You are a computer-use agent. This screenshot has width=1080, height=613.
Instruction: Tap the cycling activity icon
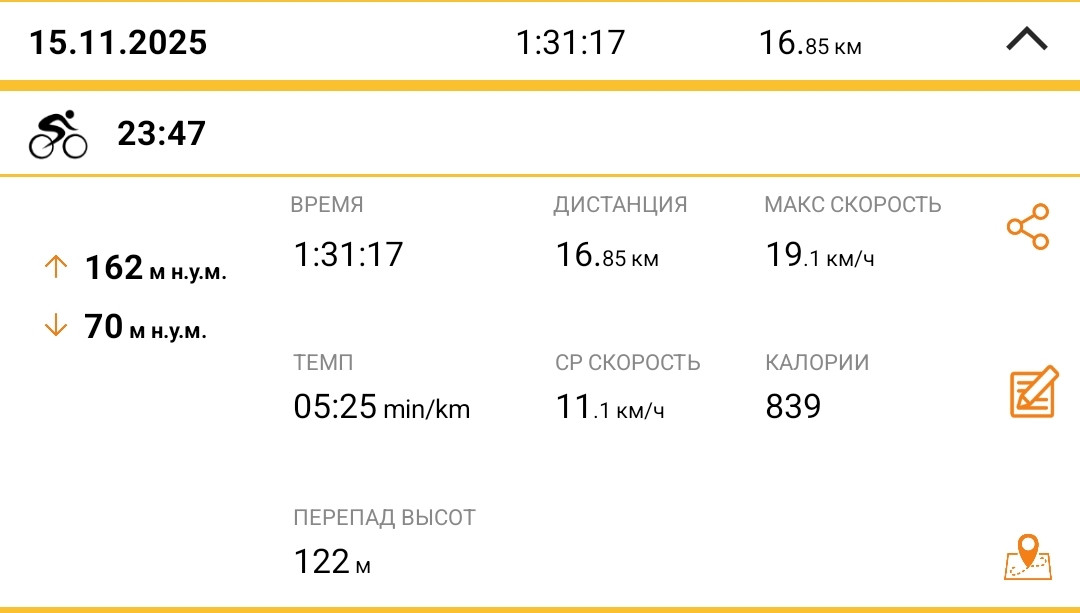pos(58,134)
